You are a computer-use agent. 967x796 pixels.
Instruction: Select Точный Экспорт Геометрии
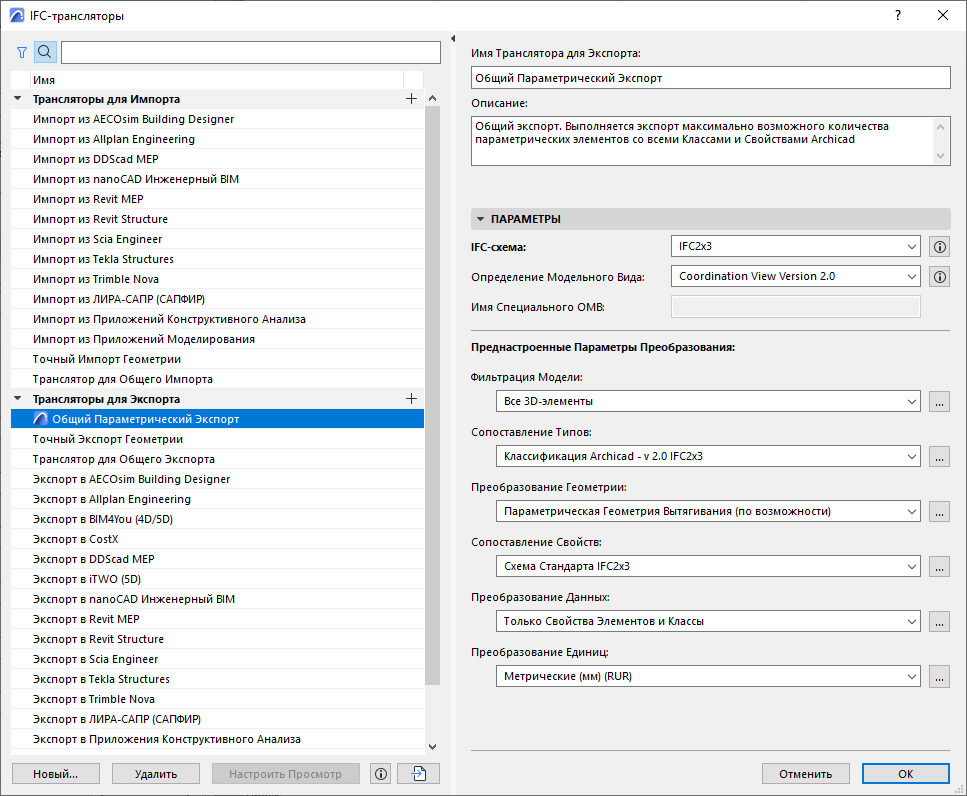pos(217,439)
